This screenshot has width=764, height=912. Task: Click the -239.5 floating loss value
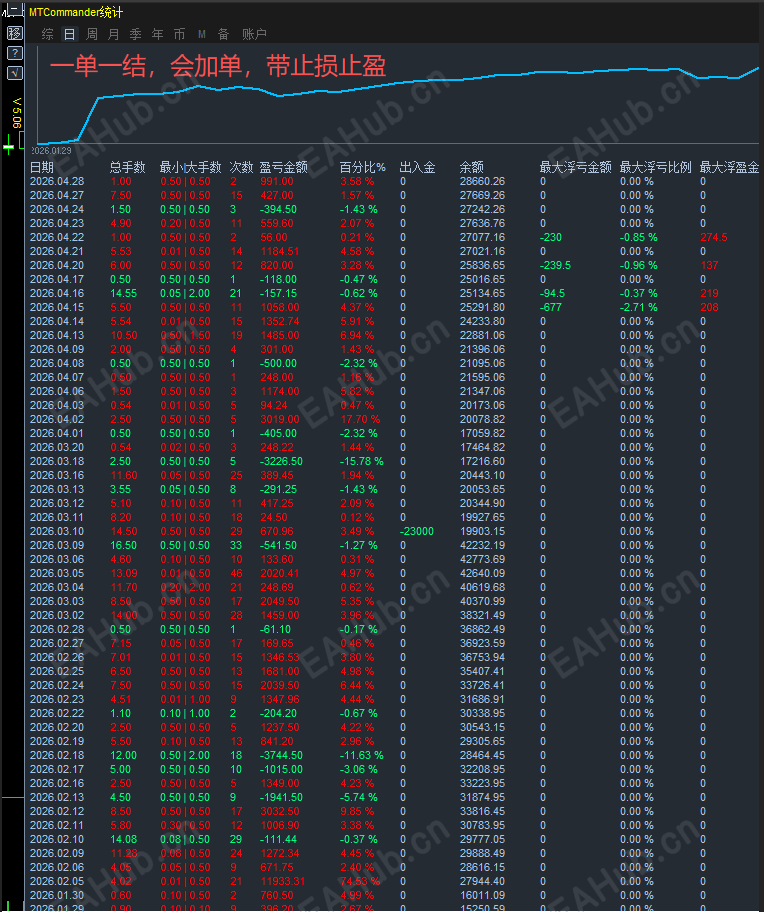[555, 265]
